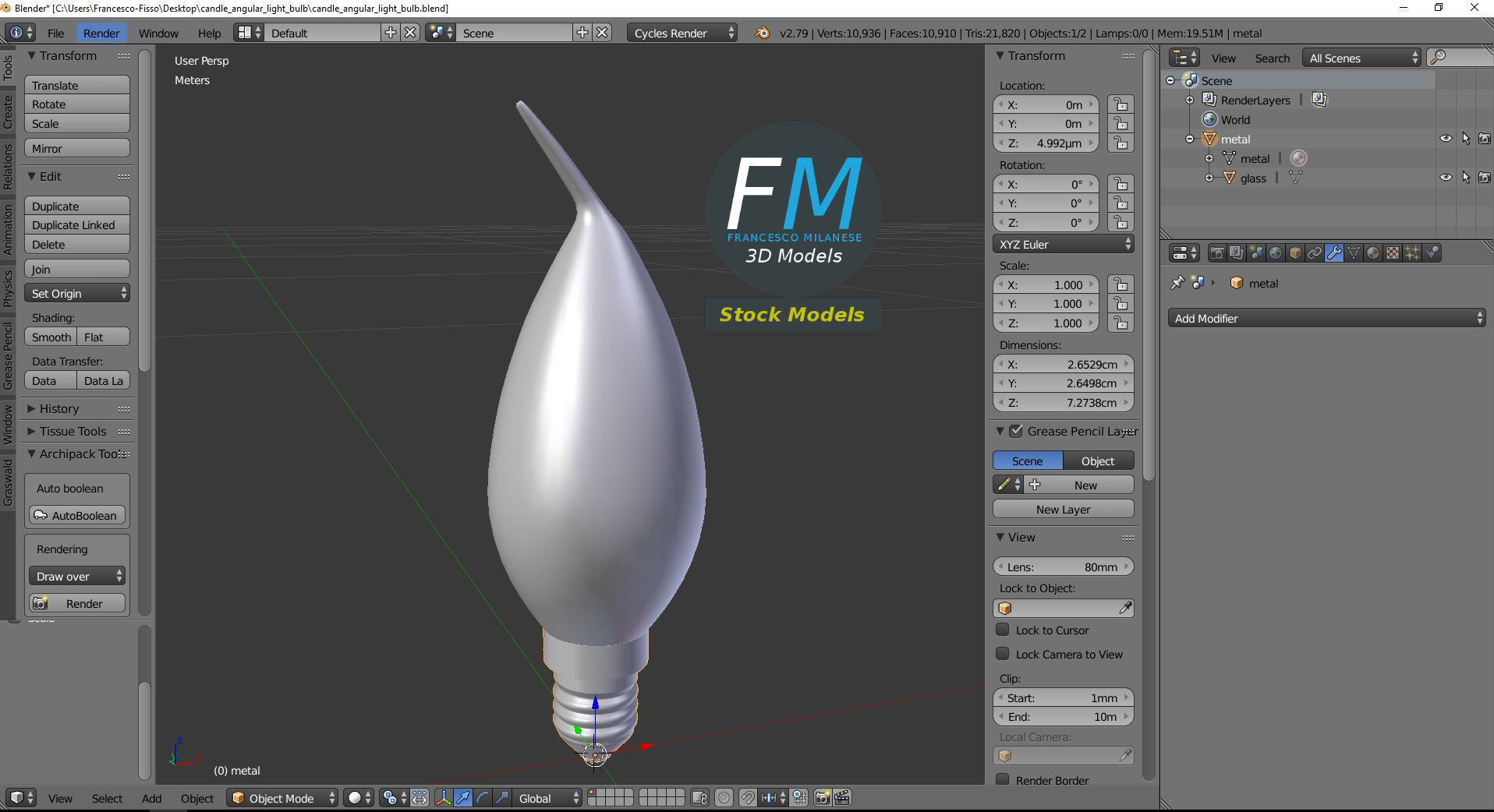Open the Material properties tab (sphere icon)
The width and height of the screenshot is (1494, 812).
tap(1373, 253)
